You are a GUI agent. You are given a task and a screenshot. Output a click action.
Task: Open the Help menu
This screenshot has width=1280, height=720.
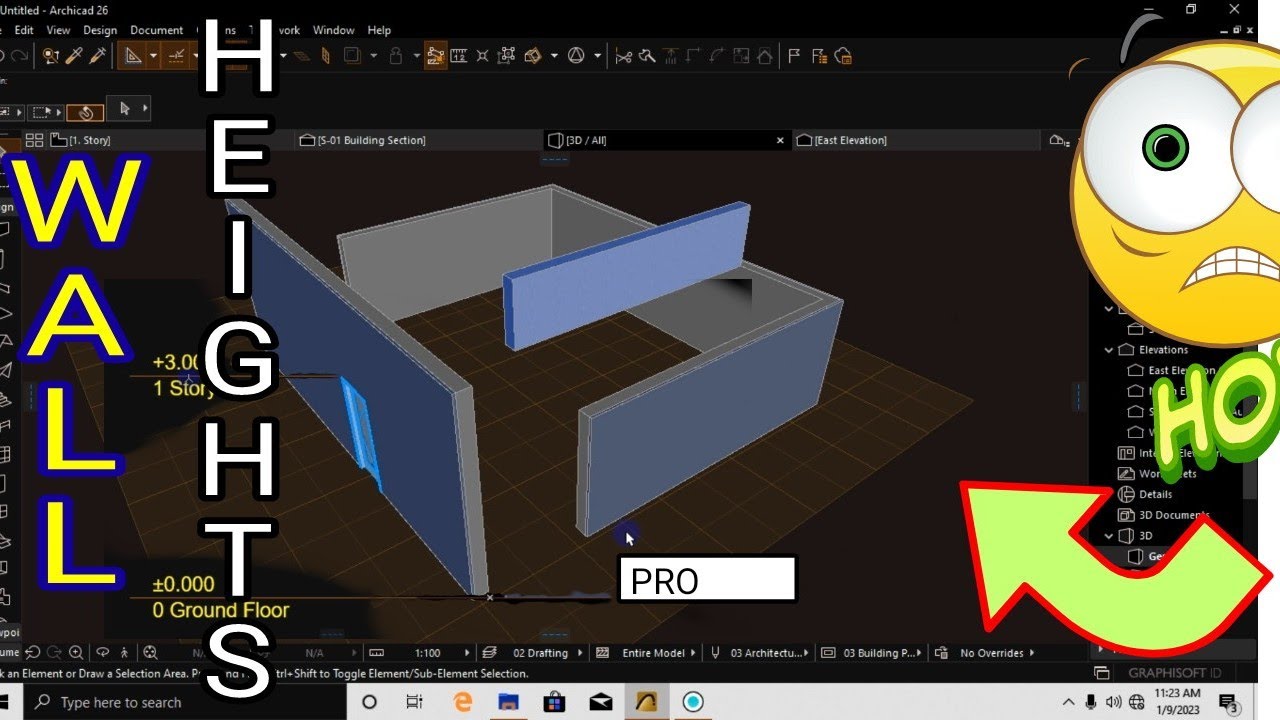(x=379, y=30)
